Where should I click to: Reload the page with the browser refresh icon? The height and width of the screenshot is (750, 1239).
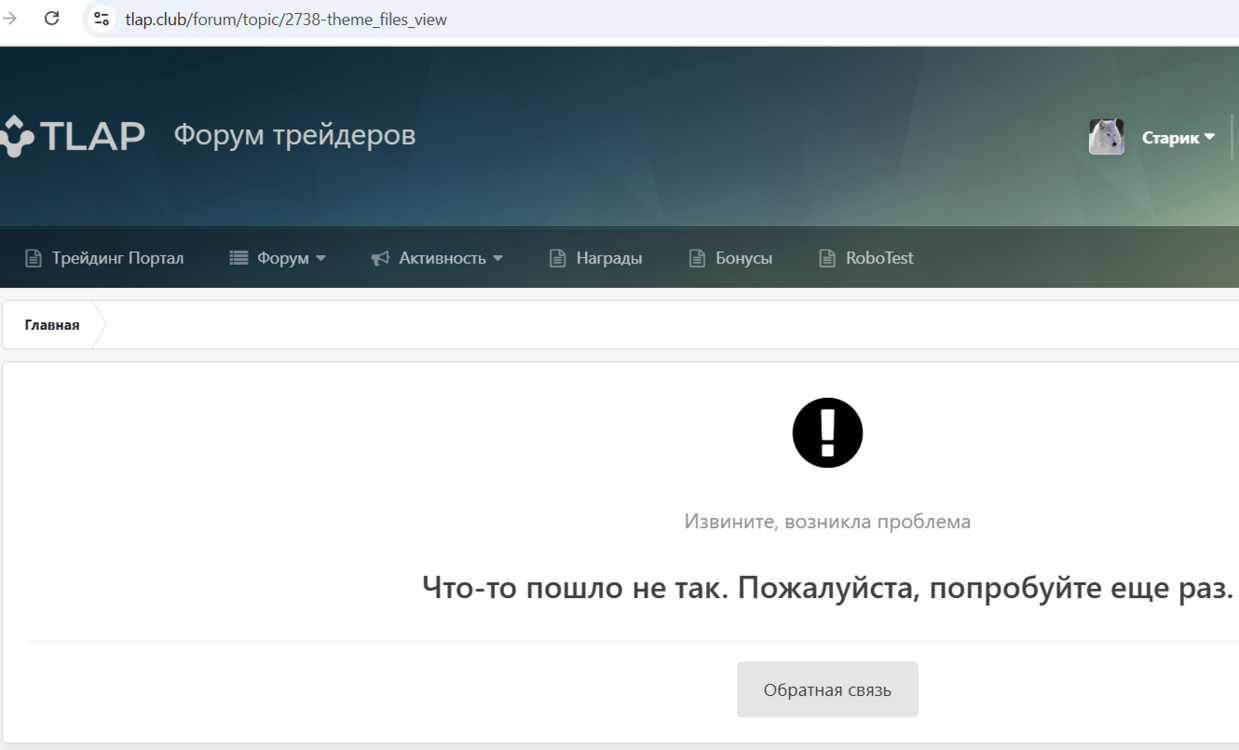[x=52, y=18]
